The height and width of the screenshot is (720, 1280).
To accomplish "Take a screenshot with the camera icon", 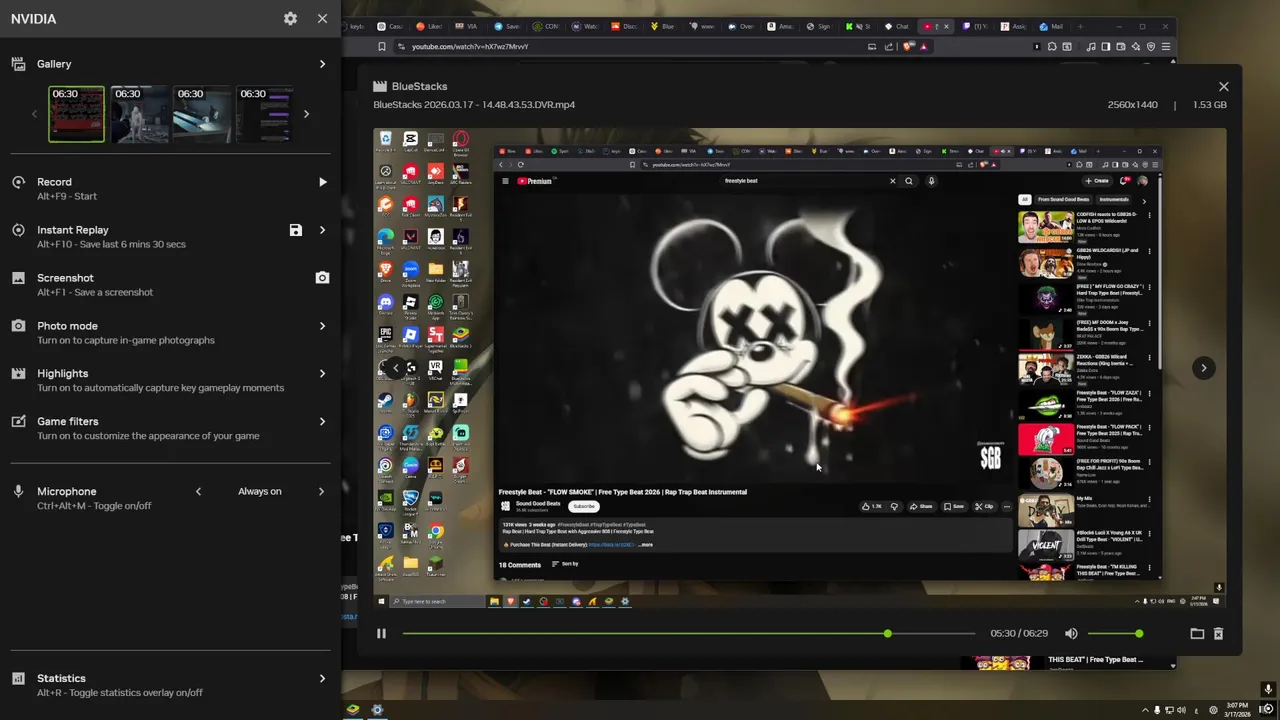I will pyautogui.click(x=322, y=278).
